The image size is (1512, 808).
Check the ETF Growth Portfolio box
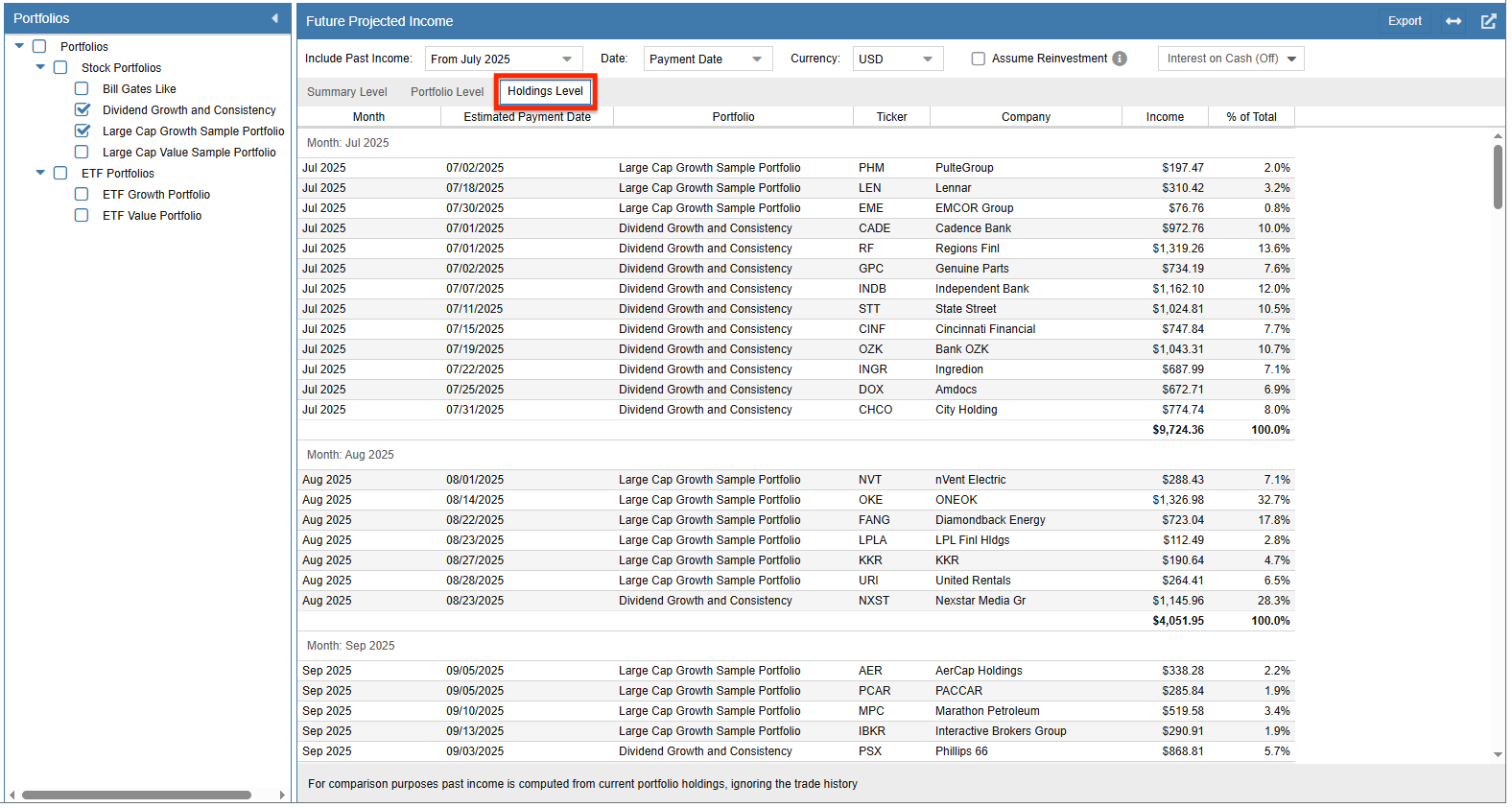tap(82, 194)
